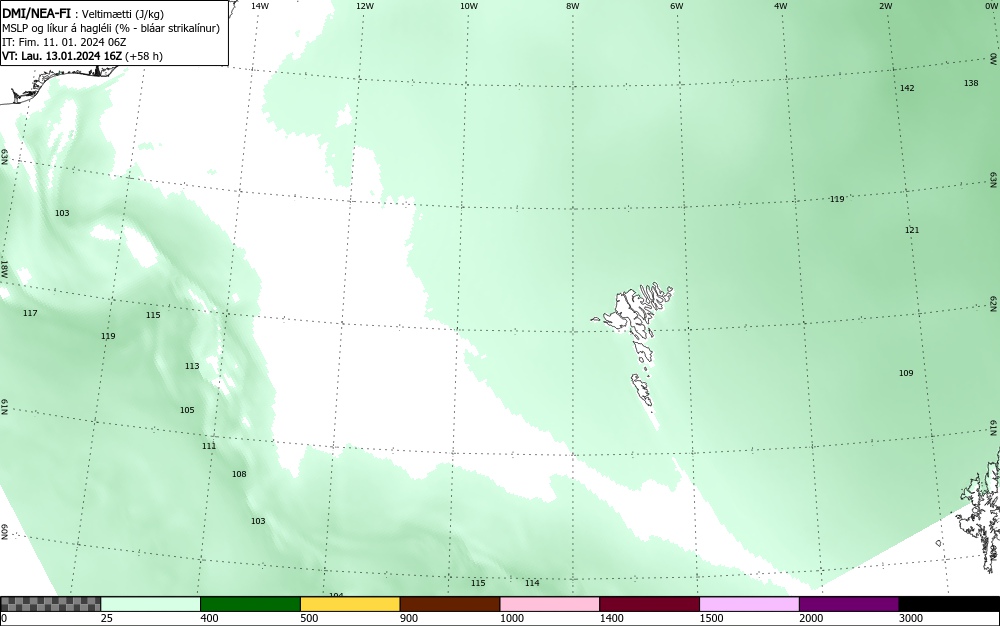Click the value 142 on the map
The height and width of the screenshot is (626, 1000).
(907, 88)
